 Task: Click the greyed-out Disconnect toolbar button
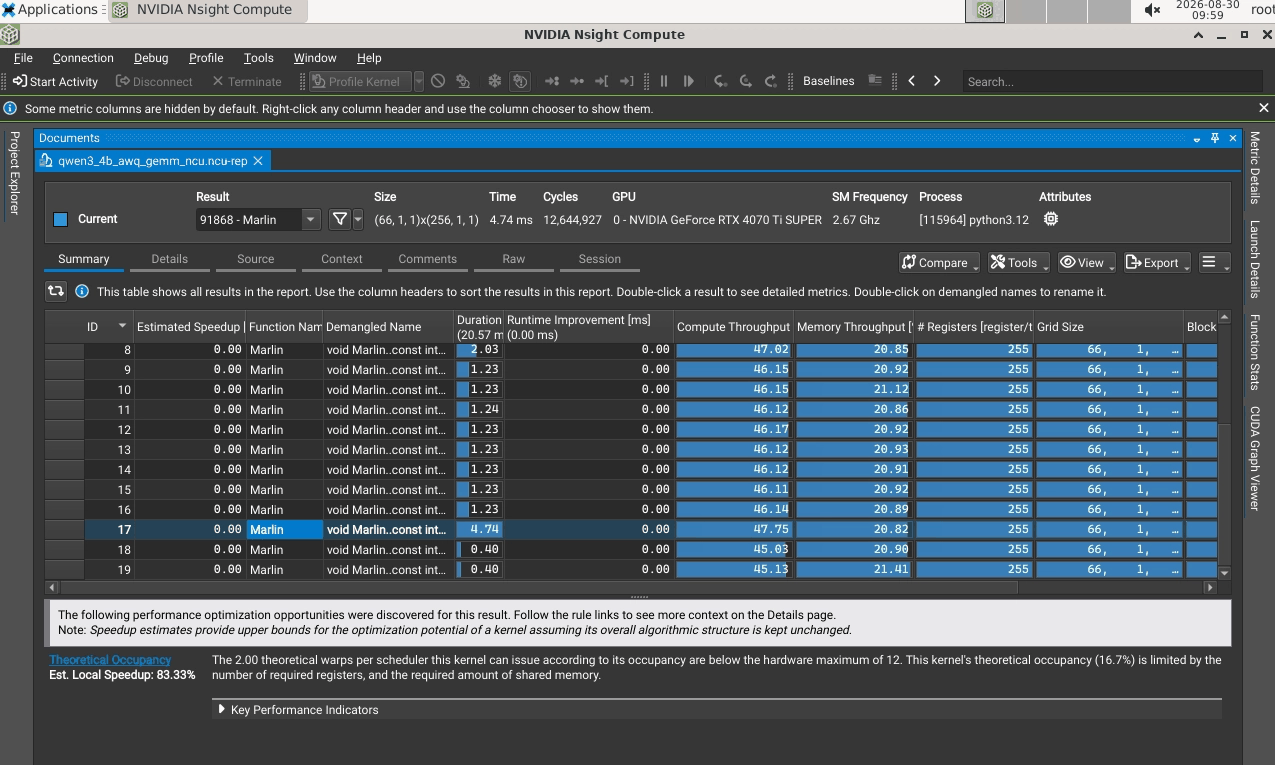pos(154,81)
